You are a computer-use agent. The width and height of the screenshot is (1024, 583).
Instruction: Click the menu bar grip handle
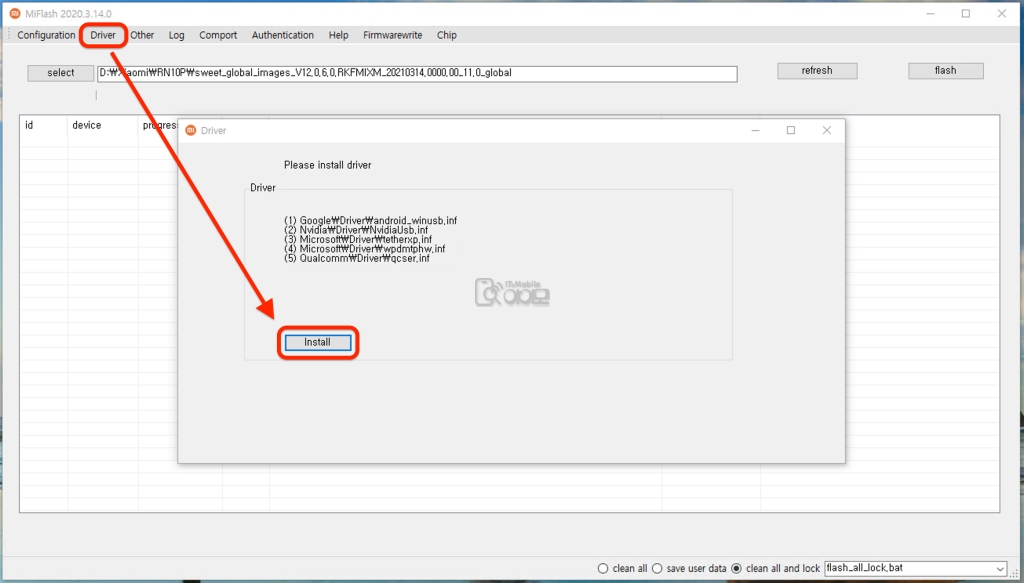[9, 35]
